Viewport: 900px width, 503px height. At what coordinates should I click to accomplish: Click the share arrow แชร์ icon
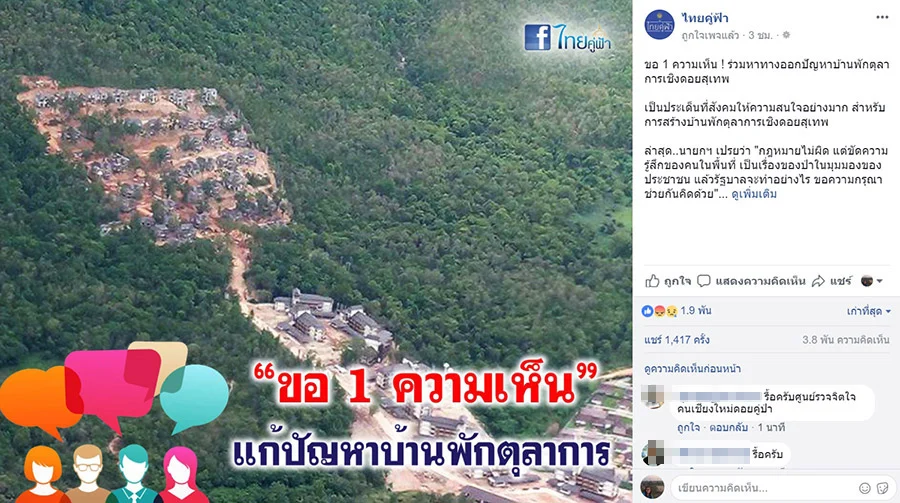coord(818,281)
